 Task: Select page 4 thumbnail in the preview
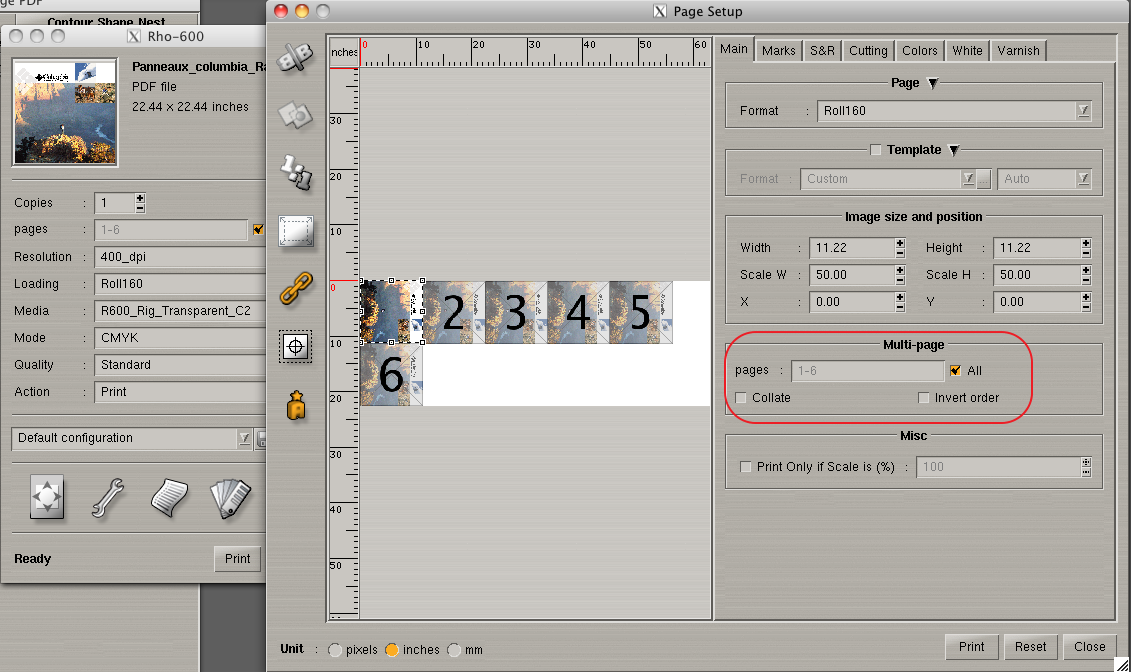578,312
